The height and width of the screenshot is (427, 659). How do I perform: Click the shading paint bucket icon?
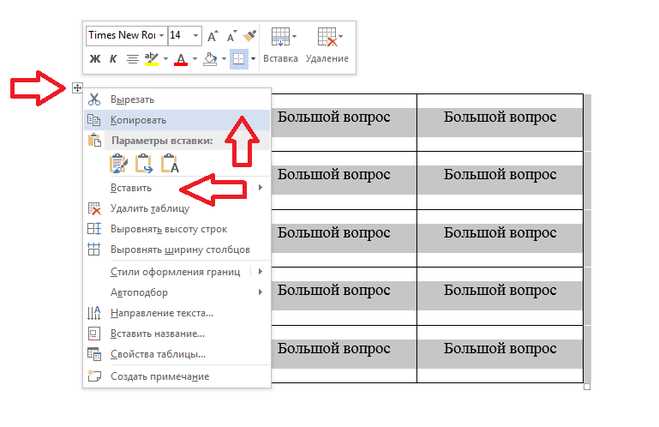pyautogui.click(x=210, y=59)
